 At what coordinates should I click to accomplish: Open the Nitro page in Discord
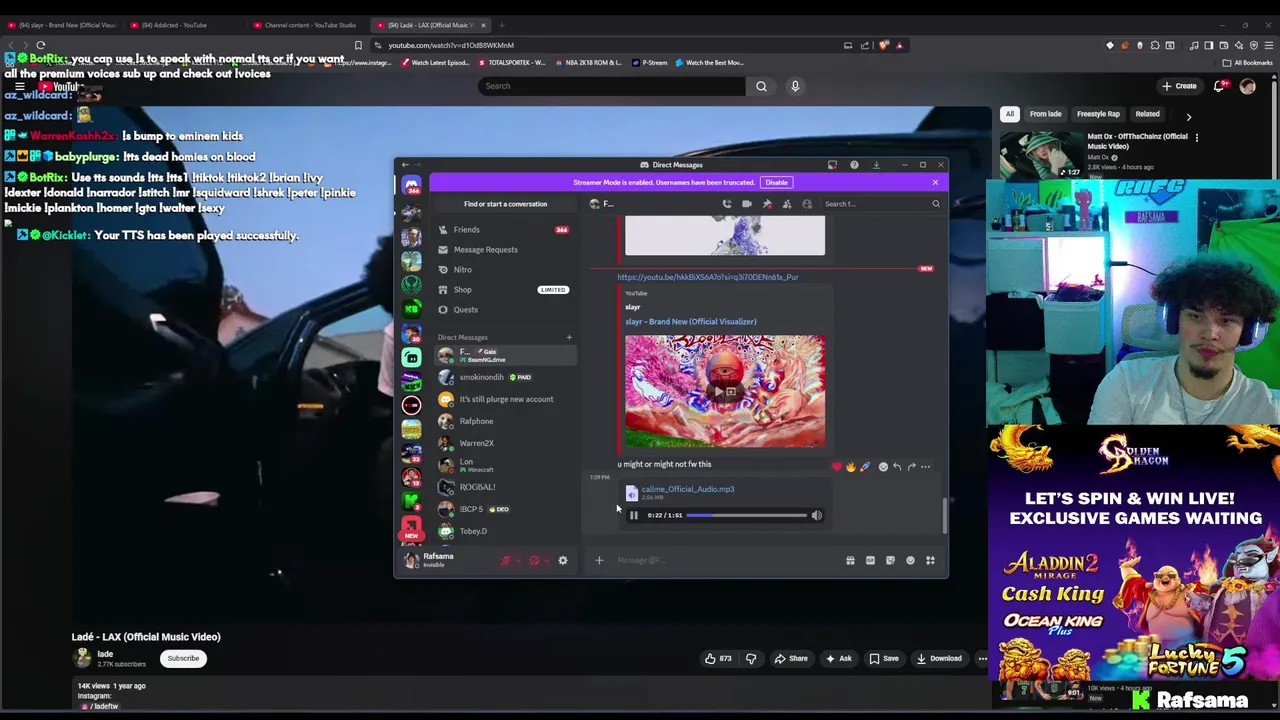tap(505, 270)
